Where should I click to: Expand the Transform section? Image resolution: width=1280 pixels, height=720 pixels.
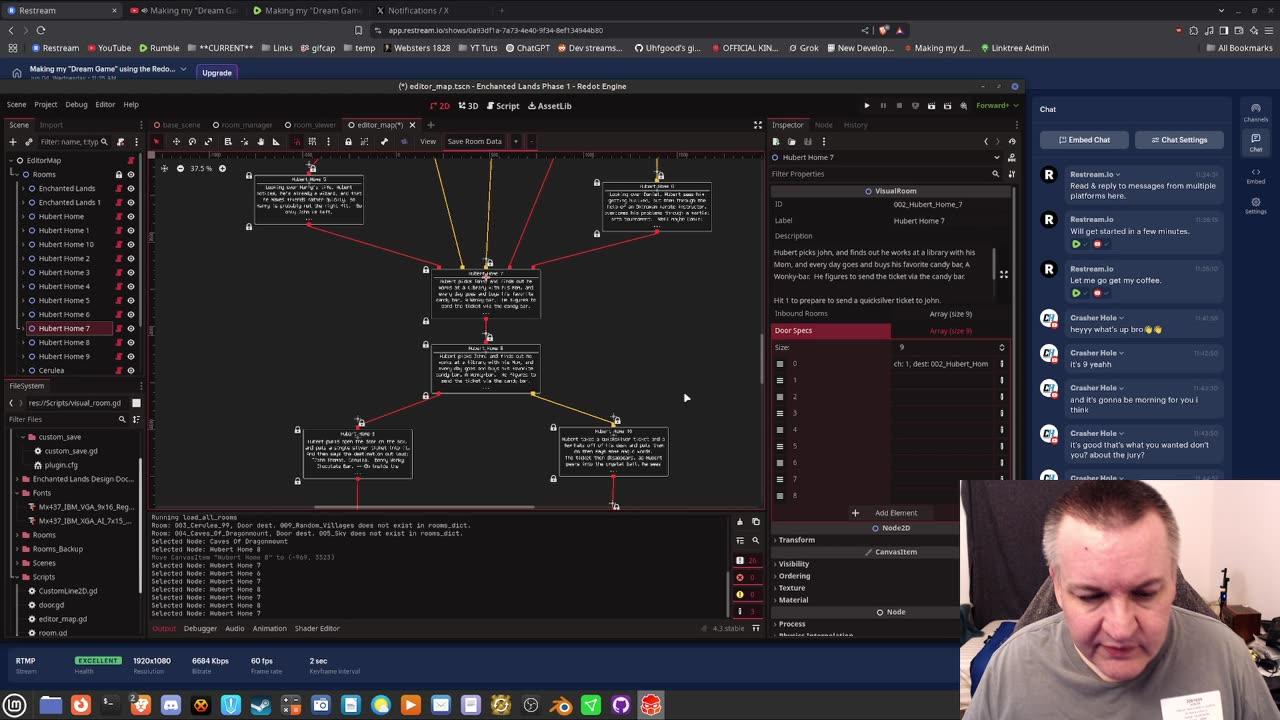[x=796, y=540]
